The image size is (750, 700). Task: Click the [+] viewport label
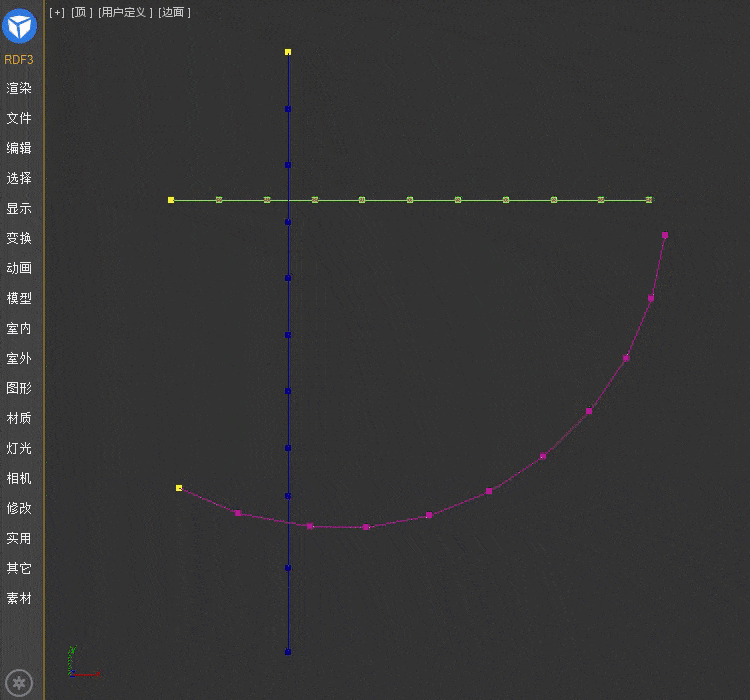click(57, 12)
